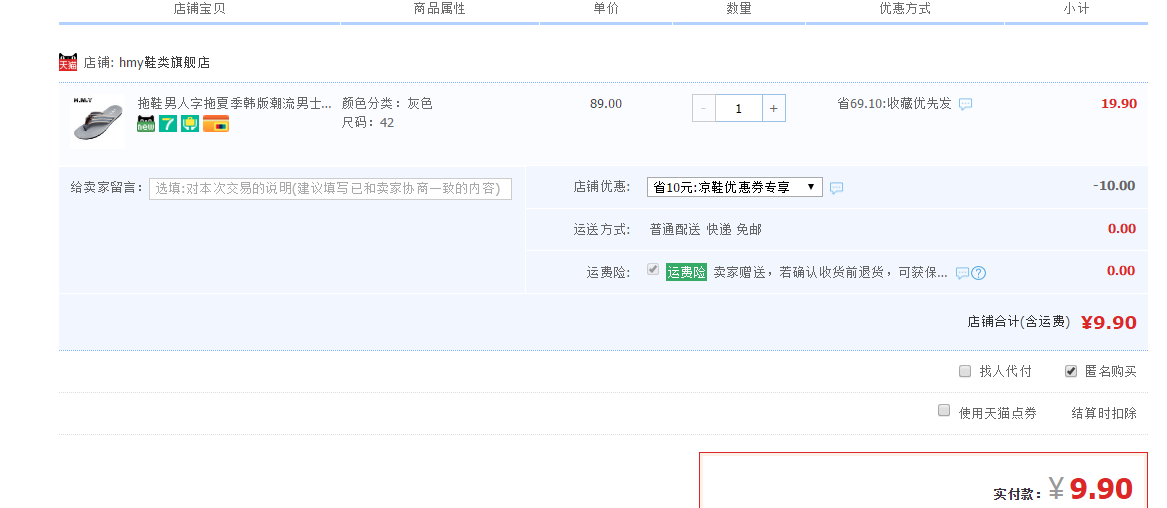The image size is (1167, 508).
Task: Click the 给卖家留言 message input field
Action: coord(330,188)
